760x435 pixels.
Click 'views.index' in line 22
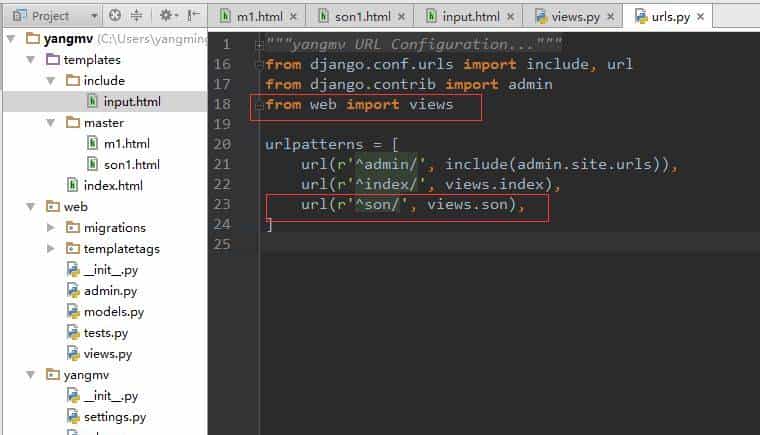495,185
